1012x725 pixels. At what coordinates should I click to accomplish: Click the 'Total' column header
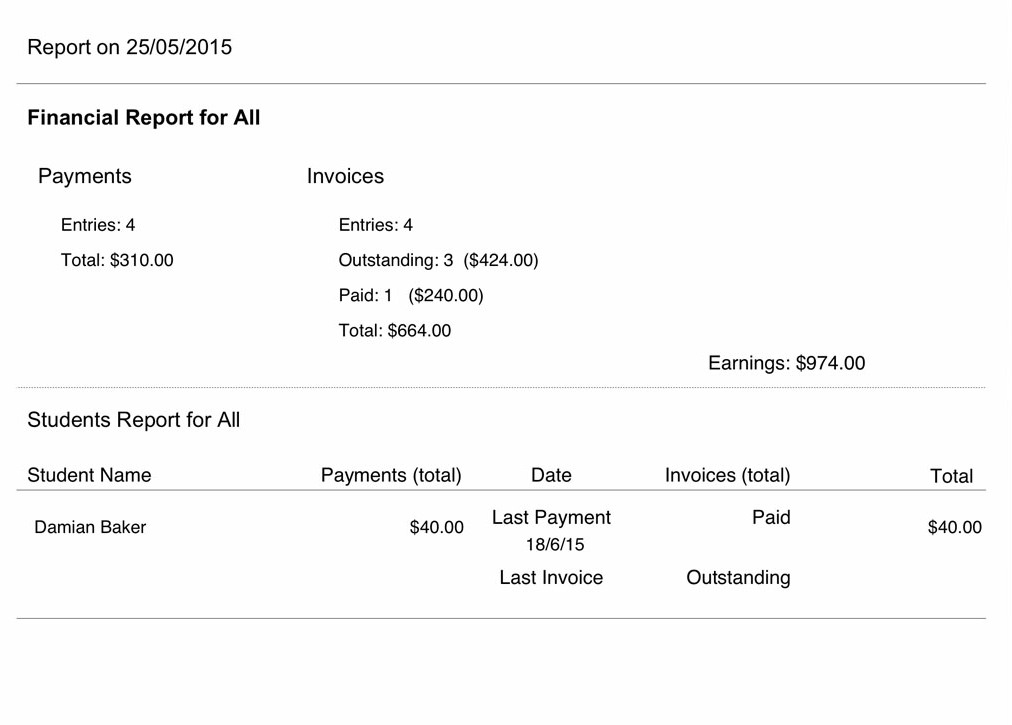951,476
